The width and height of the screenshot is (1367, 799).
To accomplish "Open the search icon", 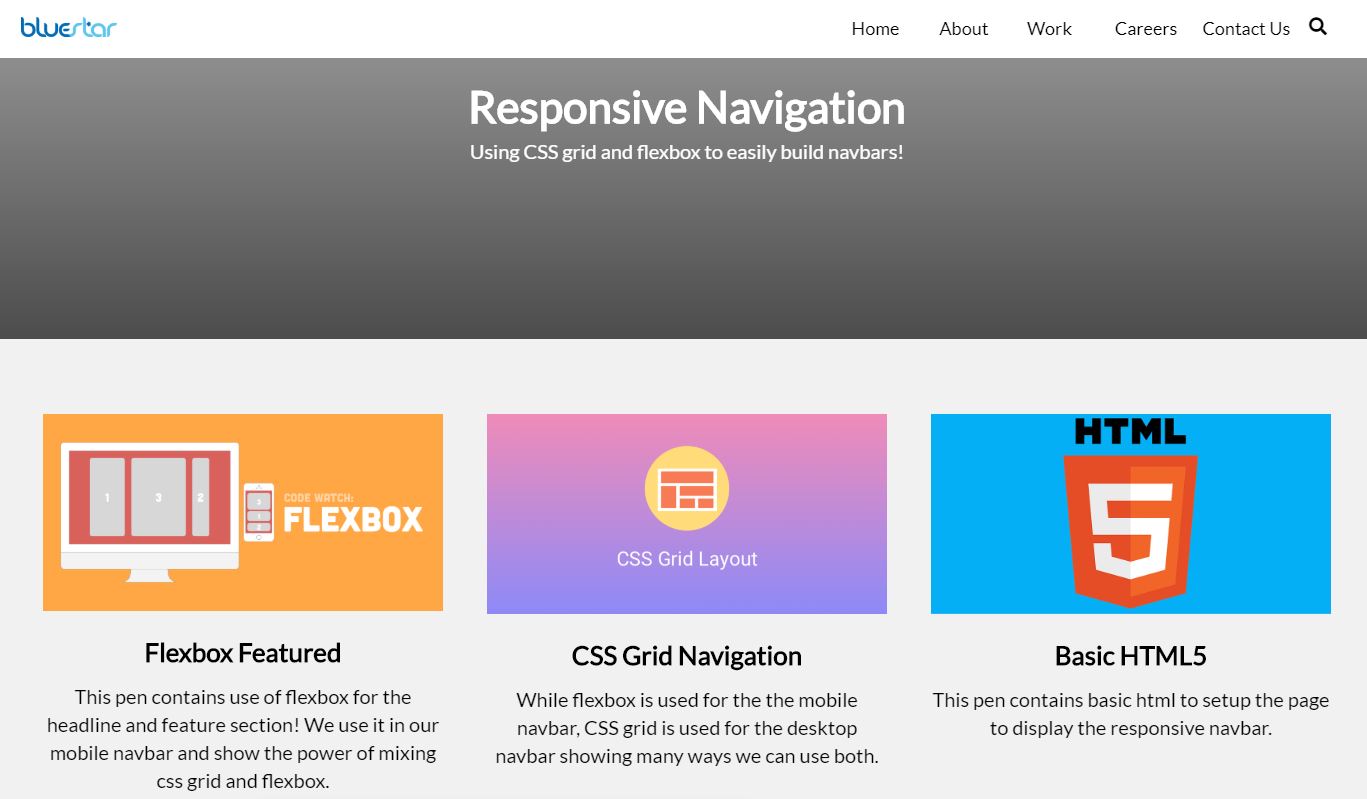I will (x=1317, y=27).
